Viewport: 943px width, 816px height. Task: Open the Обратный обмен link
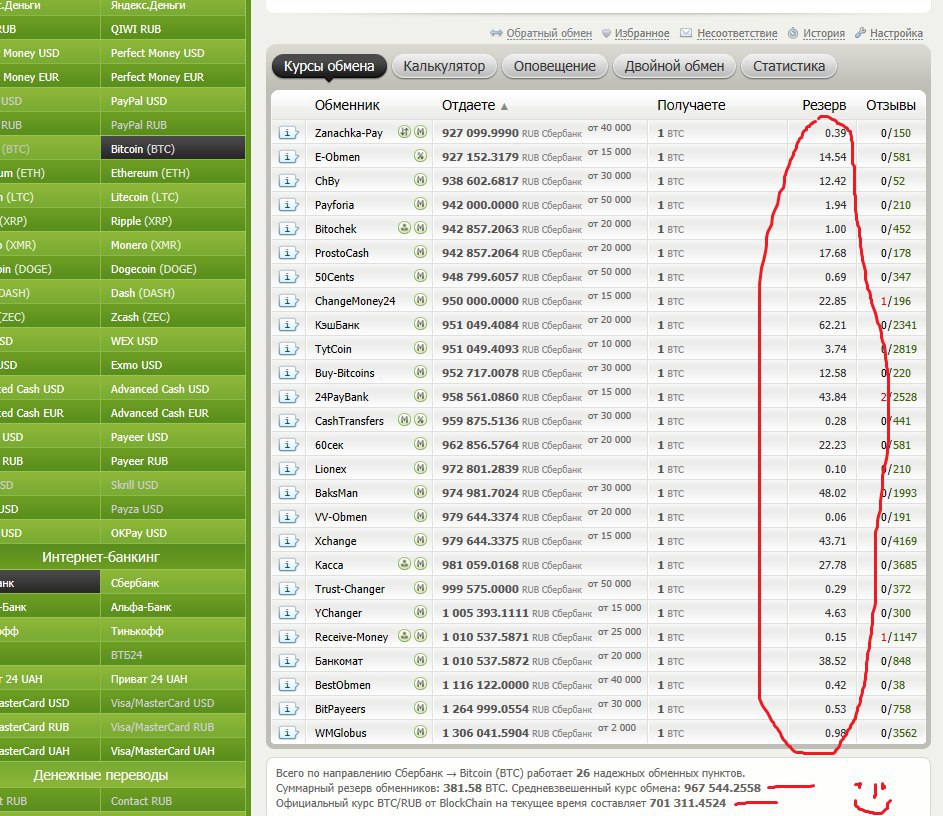pos(549,33)
